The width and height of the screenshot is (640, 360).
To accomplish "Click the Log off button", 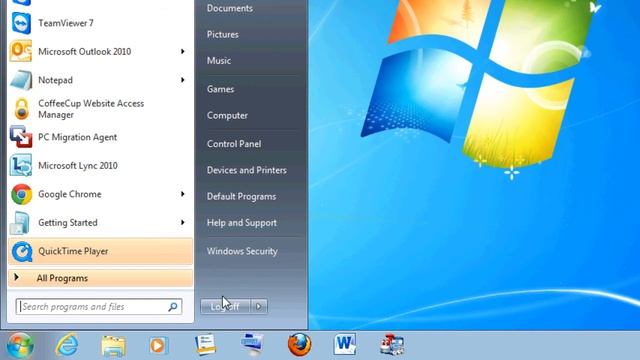I will 225,307.
